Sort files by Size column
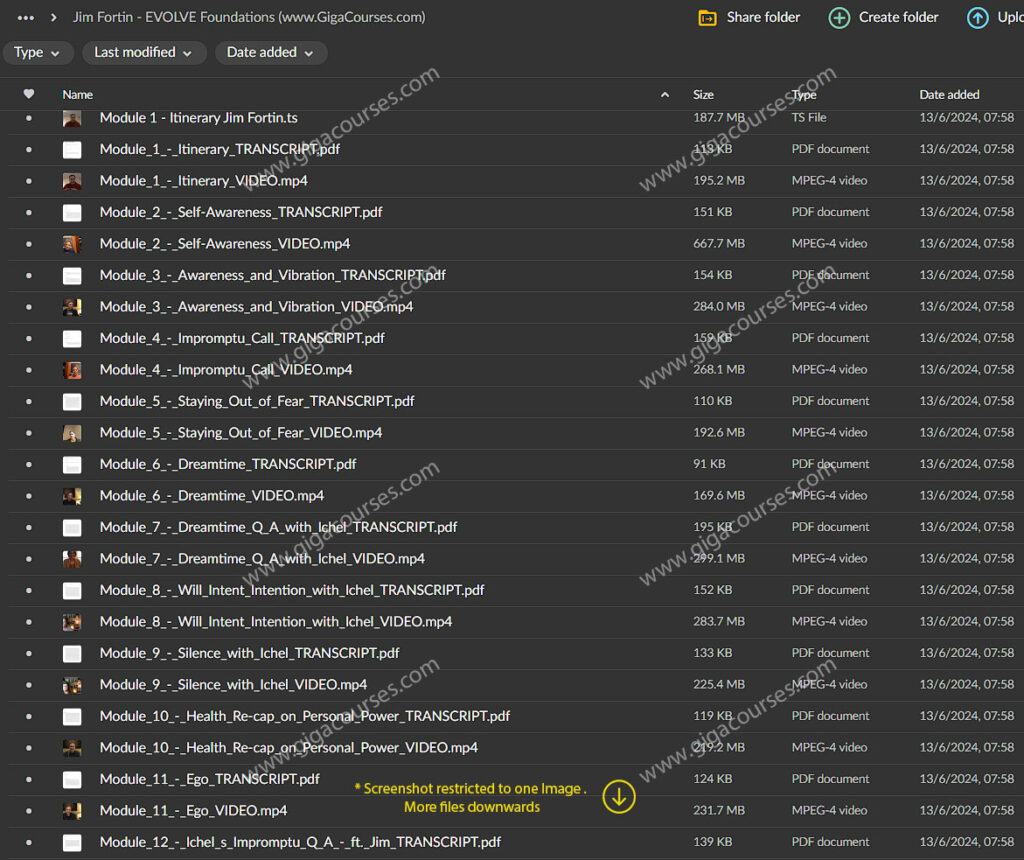This screenshot has height=860, width=1024. [703, 95]
